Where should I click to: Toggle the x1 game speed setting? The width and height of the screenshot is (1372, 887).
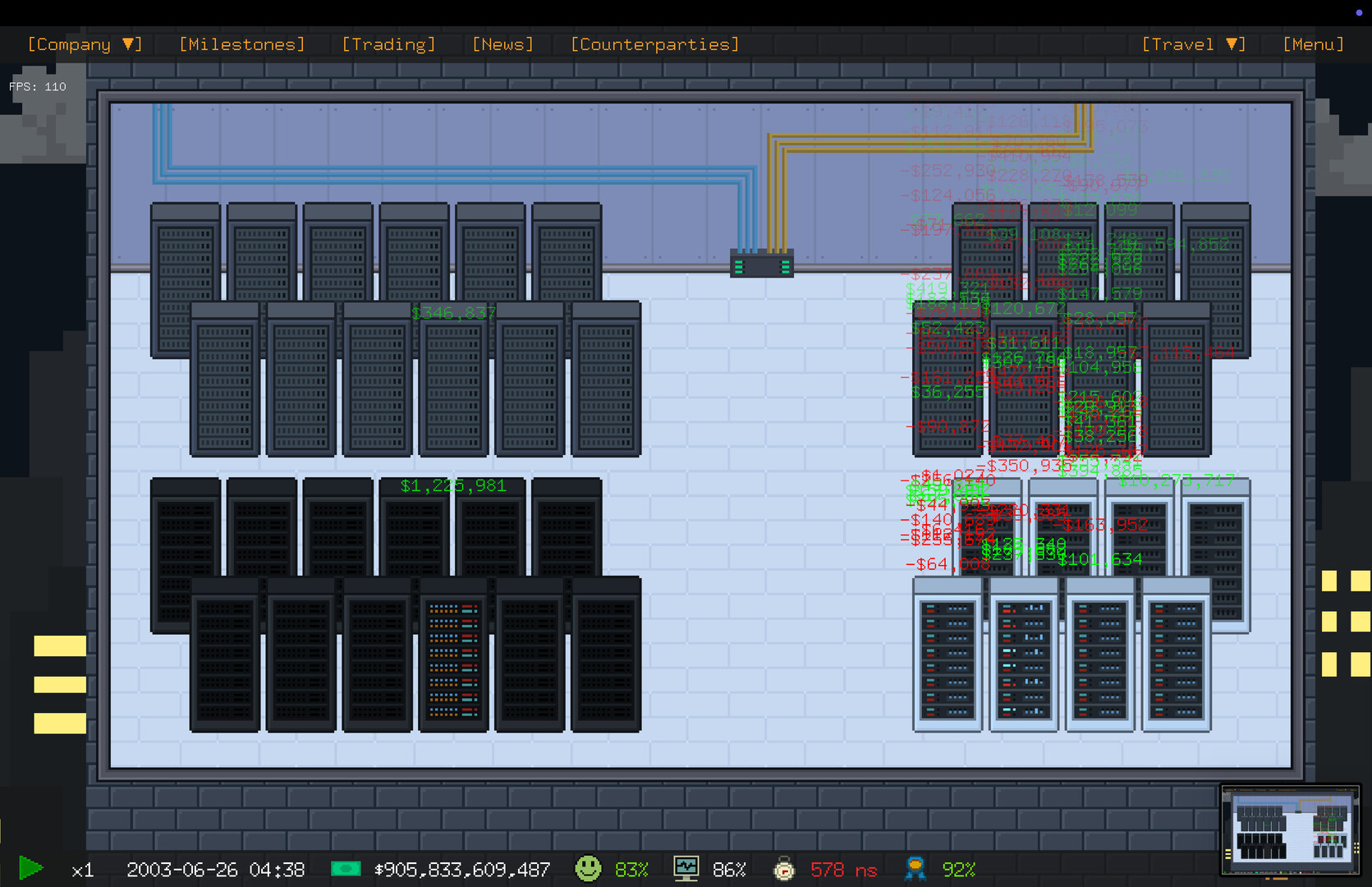pyautogui.click(x=82, y=868)
